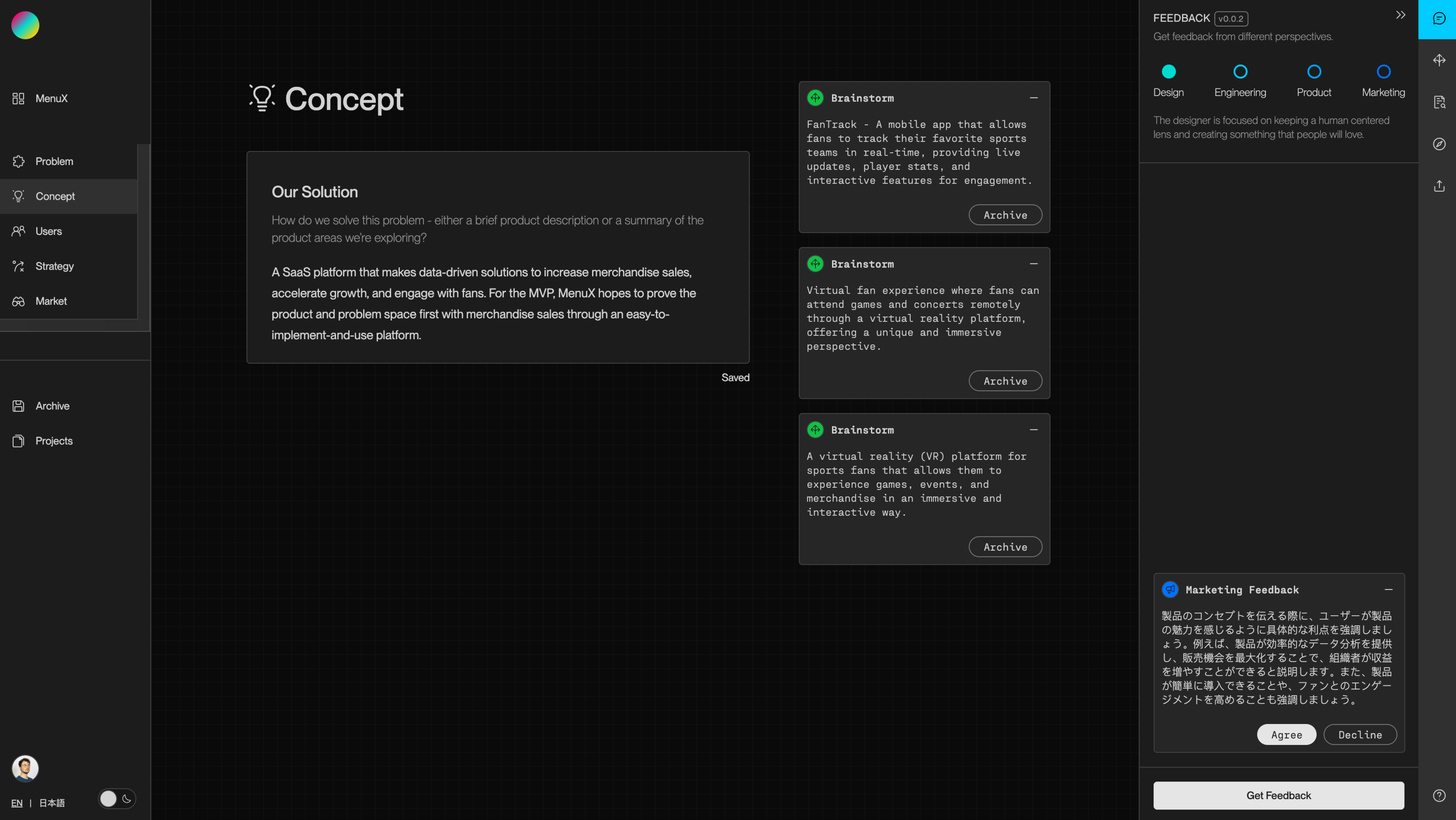Screen dimensions: 1456x820
Task: Click the Users people icon in sidebar
Action: [18, 231]
